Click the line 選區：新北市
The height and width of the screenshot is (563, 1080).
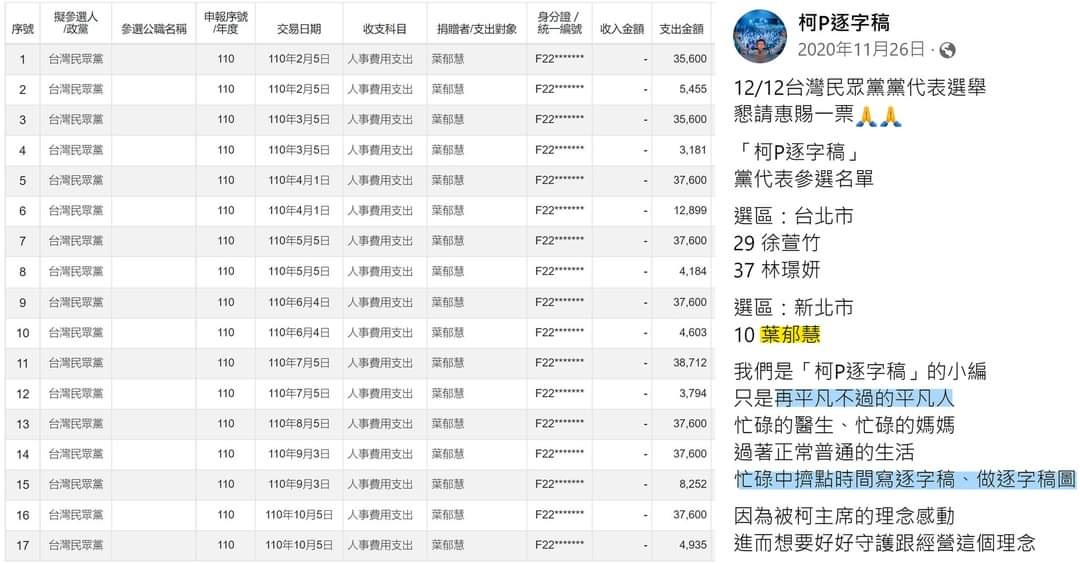pyautogui.click(x=793, y=307)
